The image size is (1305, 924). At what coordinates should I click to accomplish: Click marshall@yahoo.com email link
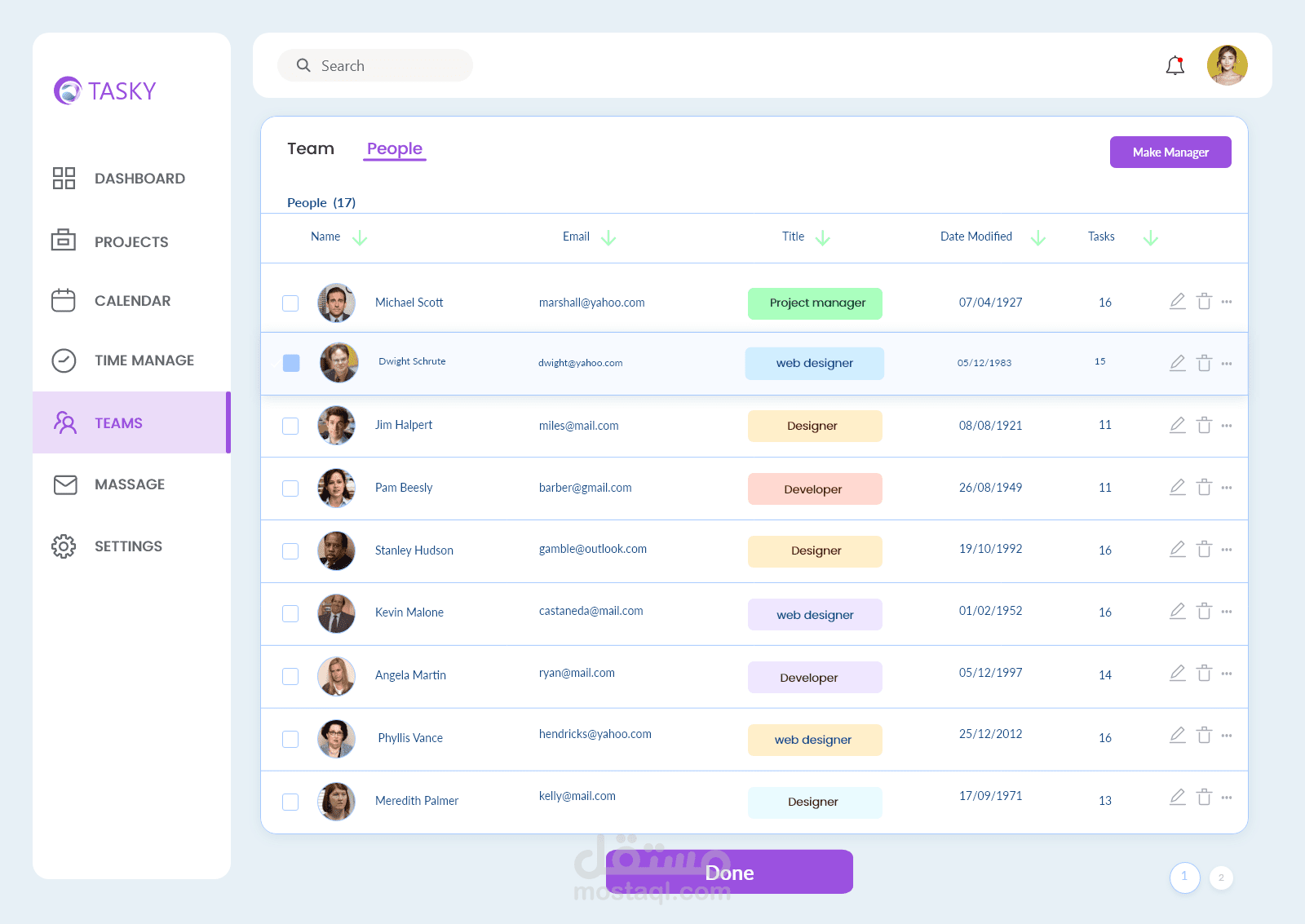(591, 303)
